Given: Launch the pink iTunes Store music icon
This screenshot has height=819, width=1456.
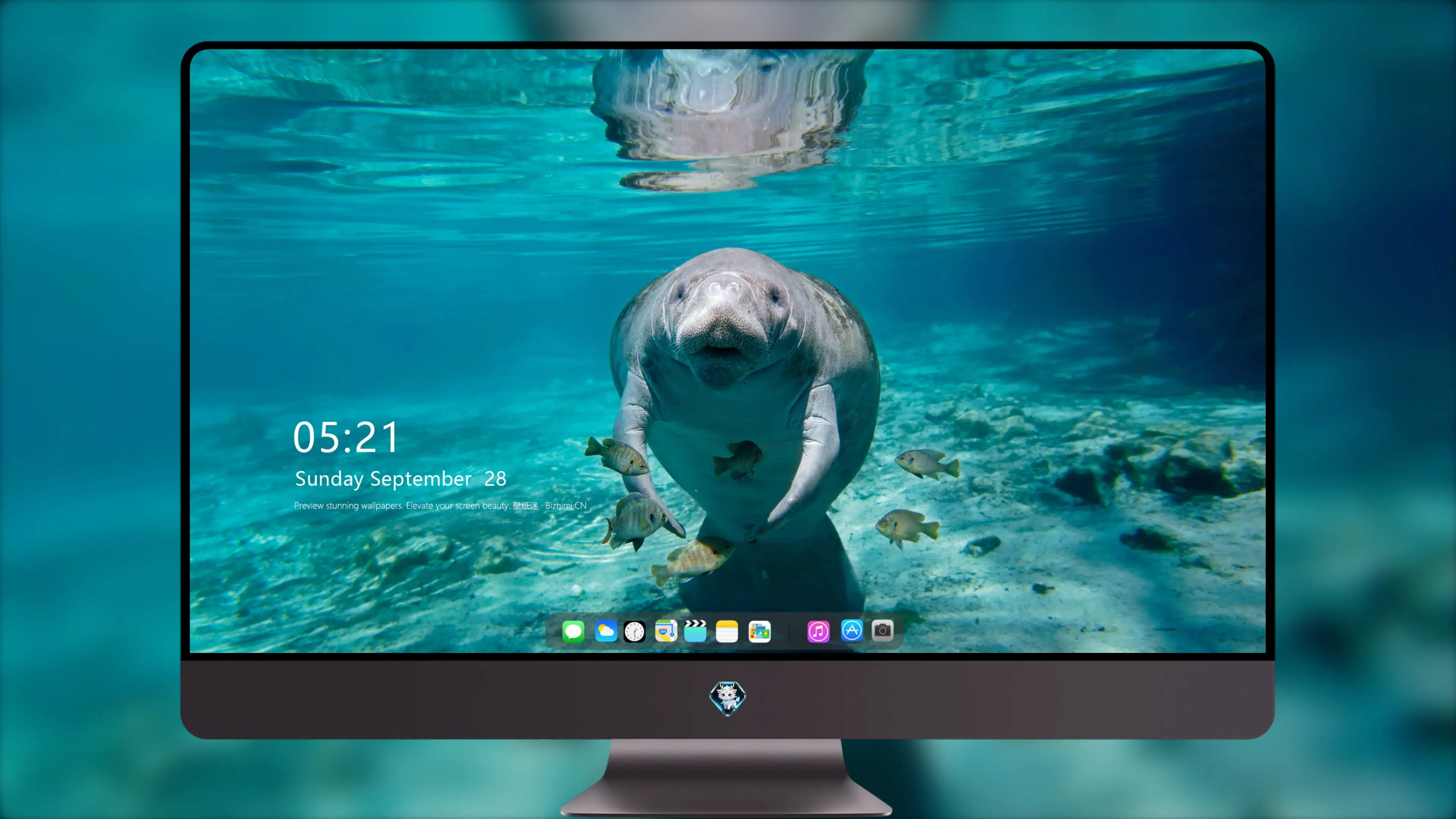Looking at the screenshot, I should [x=819, y=631].
